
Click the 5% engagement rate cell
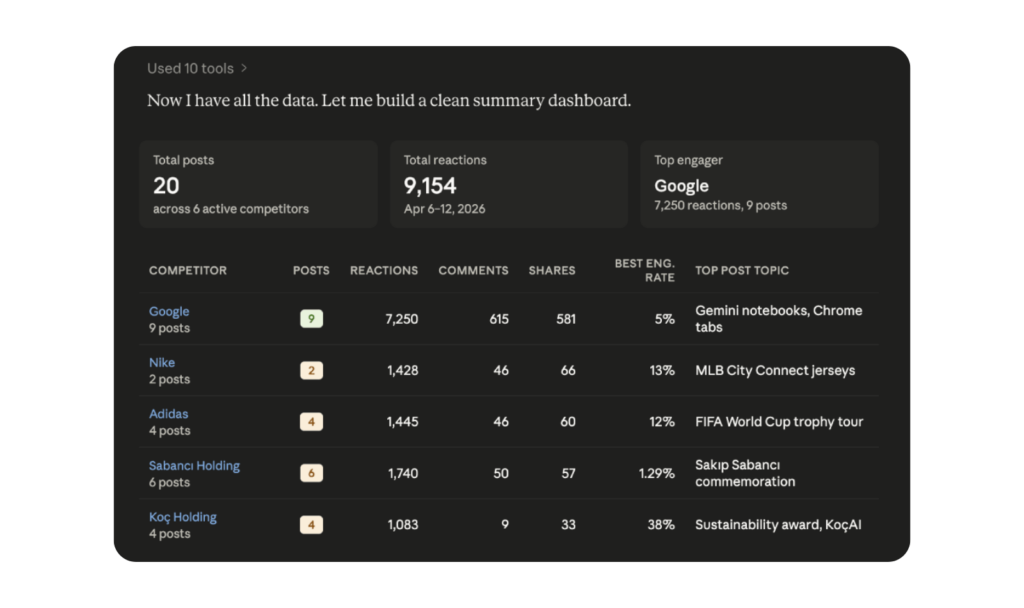coord(665,319)
